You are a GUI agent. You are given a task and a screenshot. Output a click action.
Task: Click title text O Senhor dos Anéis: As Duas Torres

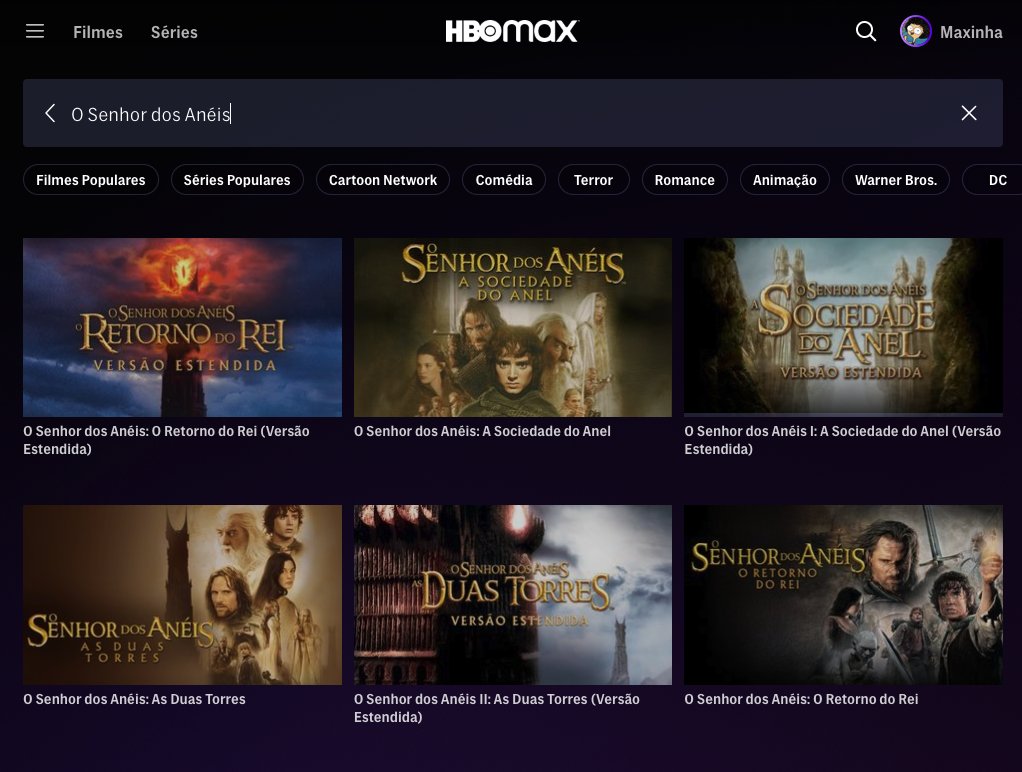(x=134, y=699)
